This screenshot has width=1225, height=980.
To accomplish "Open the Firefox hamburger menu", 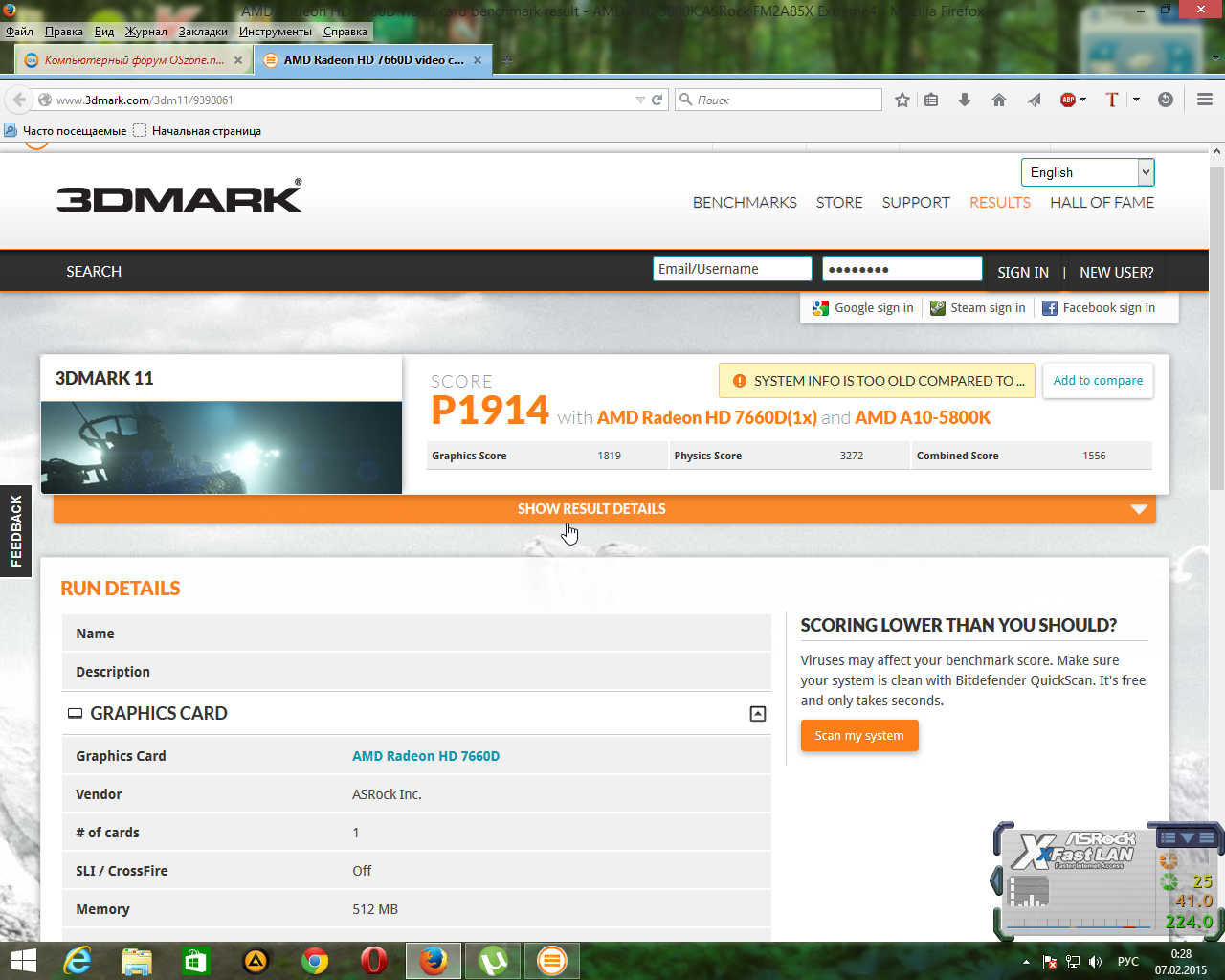I will 1205,100.
